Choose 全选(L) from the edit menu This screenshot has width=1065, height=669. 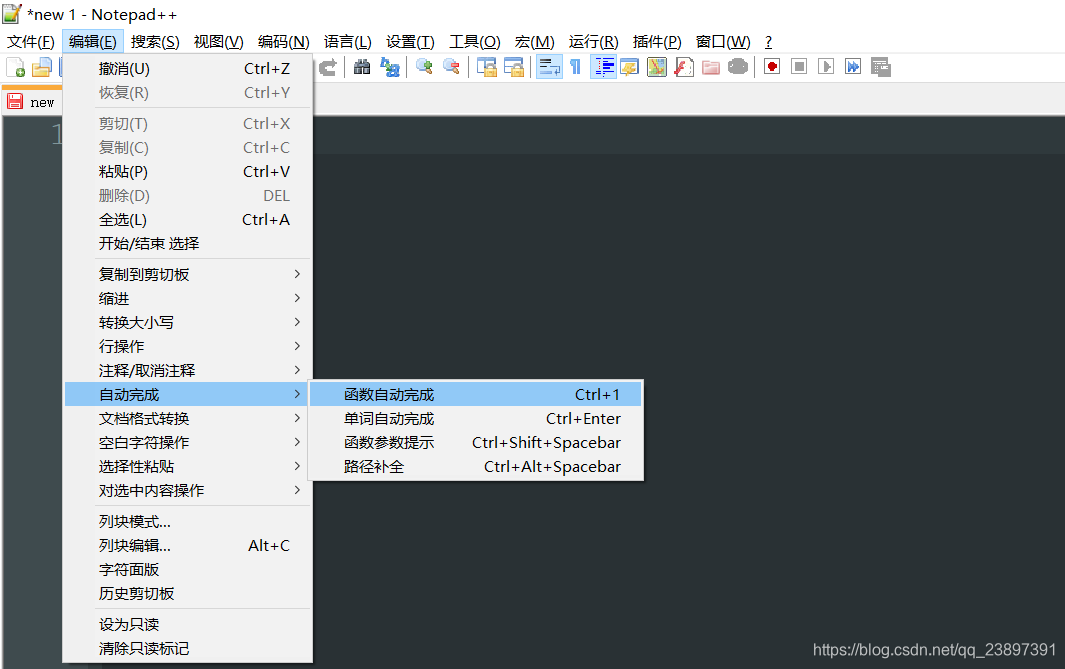[x=187, y=220]
